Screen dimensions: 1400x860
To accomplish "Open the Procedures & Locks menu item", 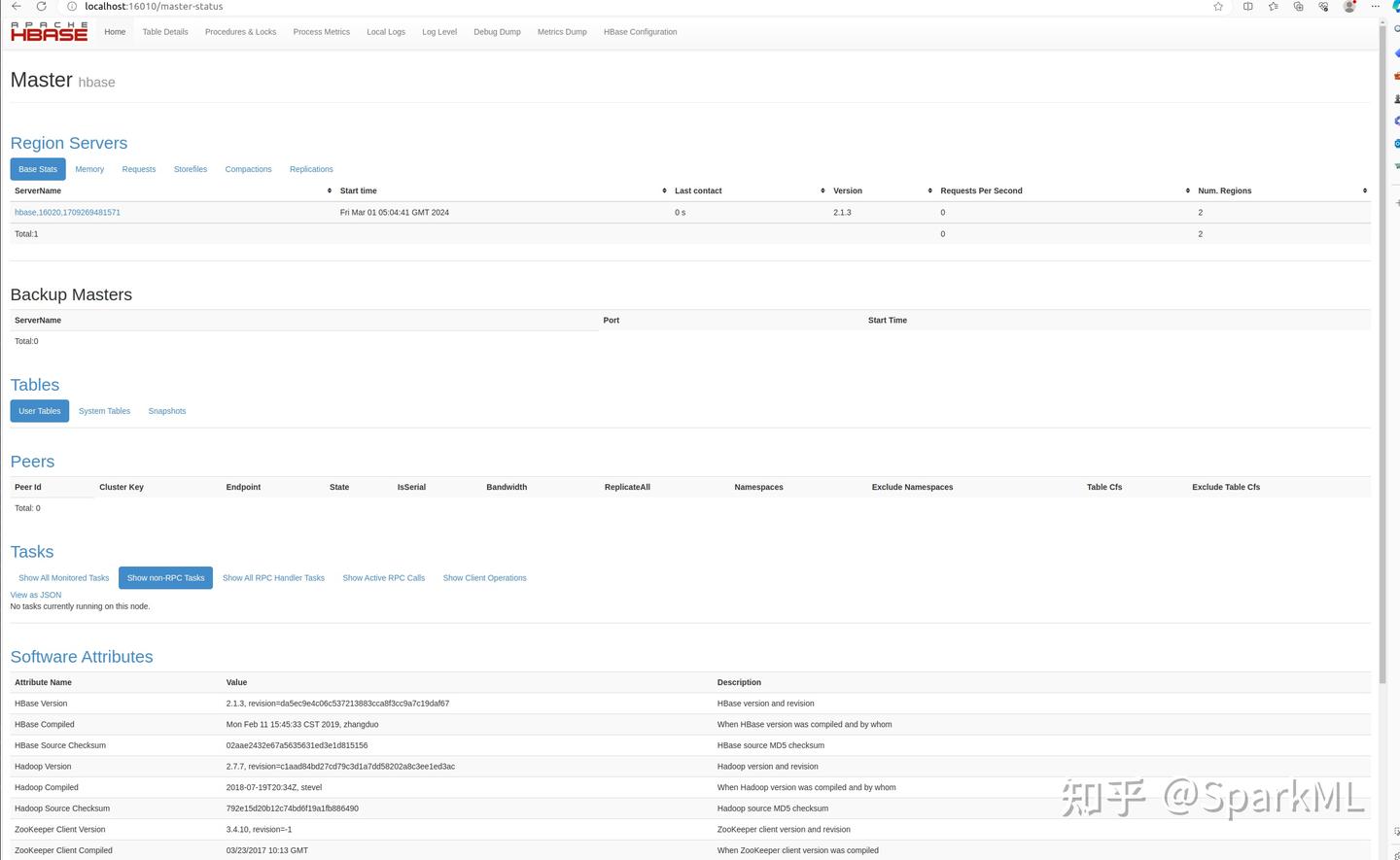I will click(x=240, y=31).
